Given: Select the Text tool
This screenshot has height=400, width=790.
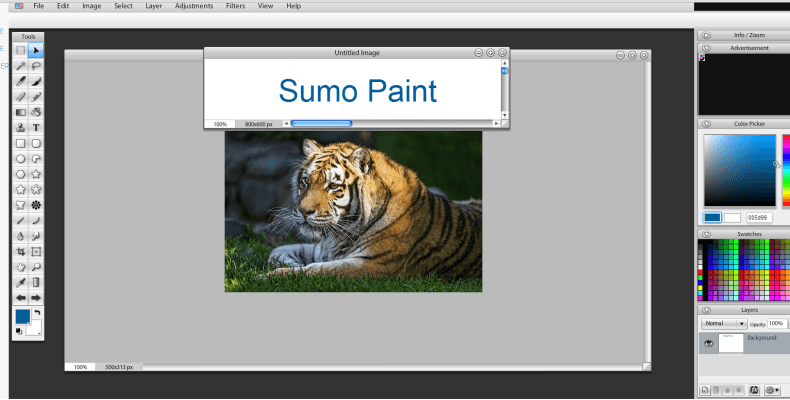Looking at the screenshot, I should 36,128.
